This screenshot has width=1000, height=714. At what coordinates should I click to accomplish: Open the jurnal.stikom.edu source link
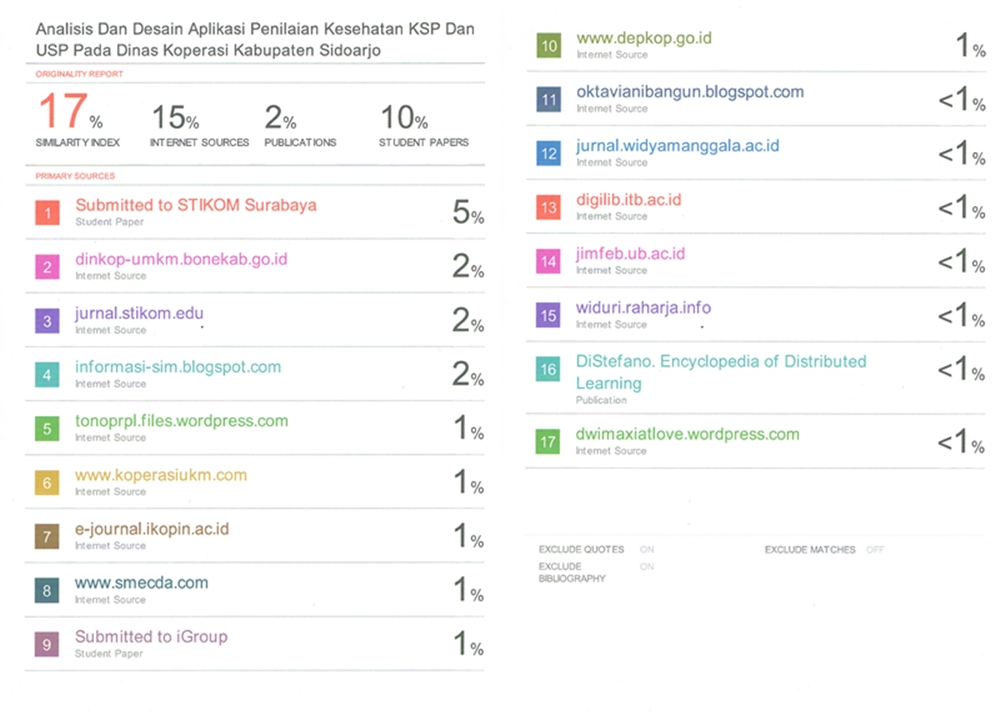click(139, 313)
